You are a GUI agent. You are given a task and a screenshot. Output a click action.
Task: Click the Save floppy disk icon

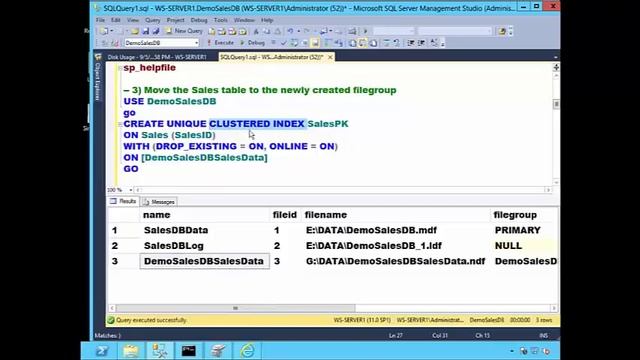coord(145,31)
